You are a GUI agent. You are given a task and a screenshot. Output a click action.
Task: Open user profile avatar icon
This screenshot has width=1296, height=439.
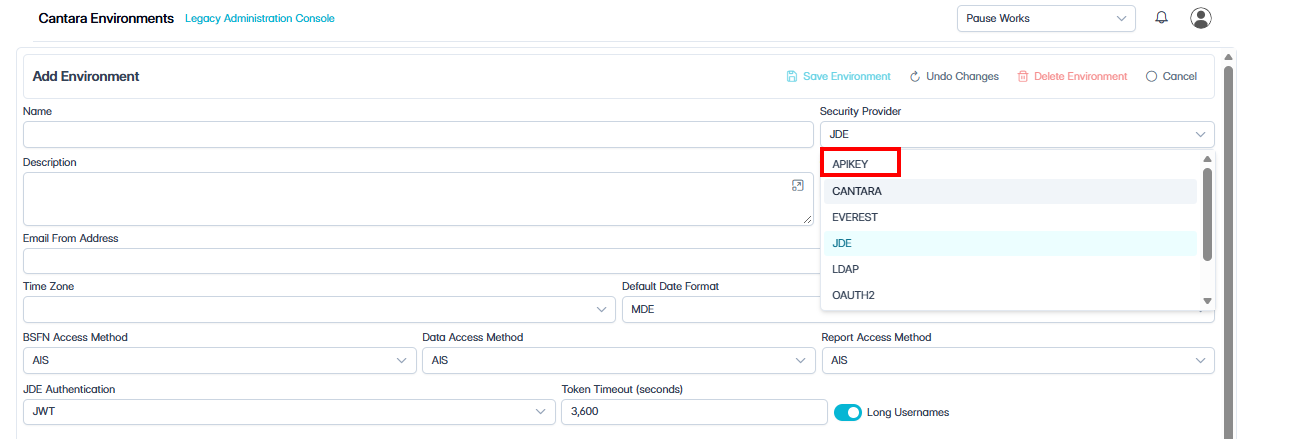[1201, 18]
